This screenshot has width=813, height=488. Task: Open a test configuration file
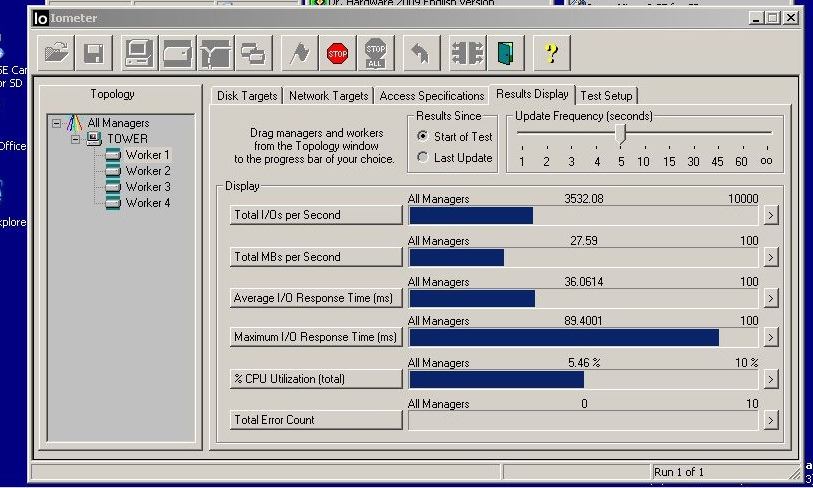click(x=56, y=53)
